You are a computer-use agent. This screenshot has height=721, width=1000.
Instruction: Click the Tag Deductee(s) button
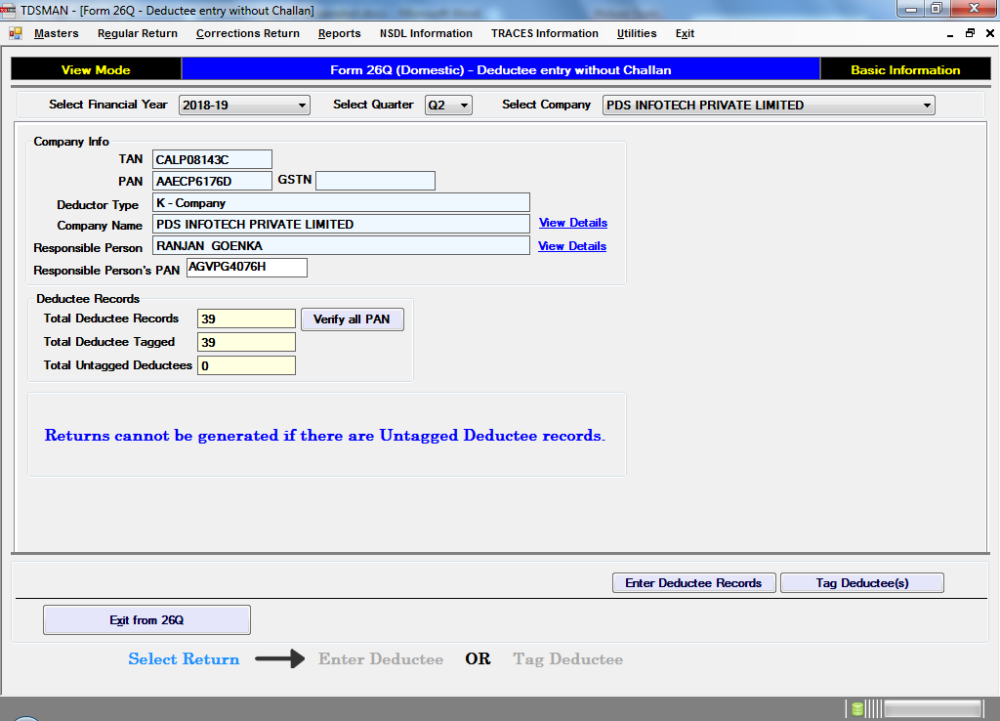(x=862, y=582)
